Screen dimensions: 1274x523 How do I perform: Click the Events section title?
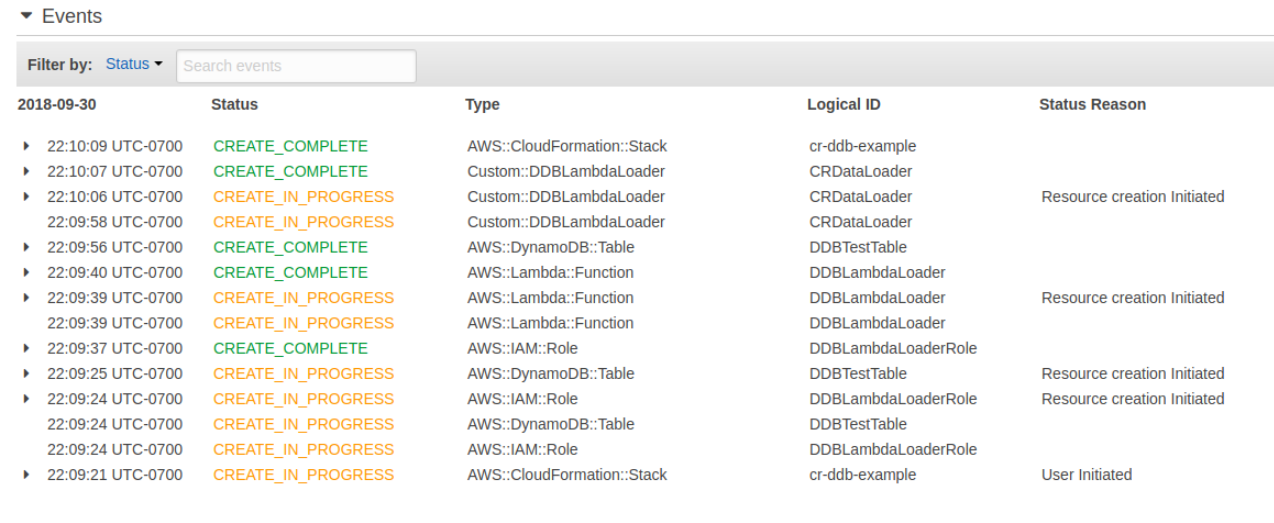(72, 17)
